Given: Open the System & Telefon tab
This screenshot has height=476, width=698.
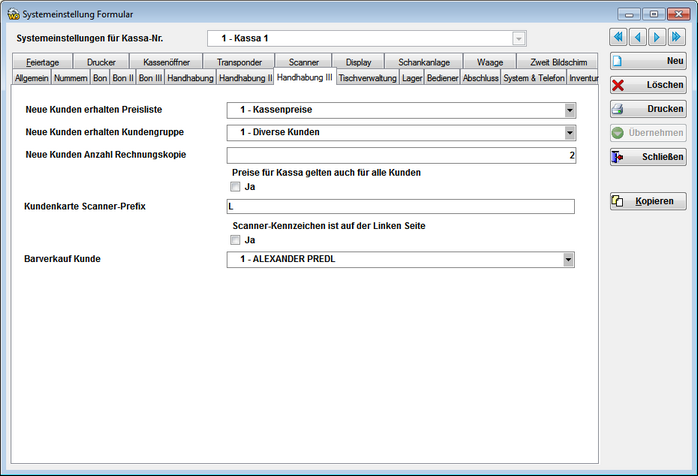Looking at the screenshot, I should [534, 78].
